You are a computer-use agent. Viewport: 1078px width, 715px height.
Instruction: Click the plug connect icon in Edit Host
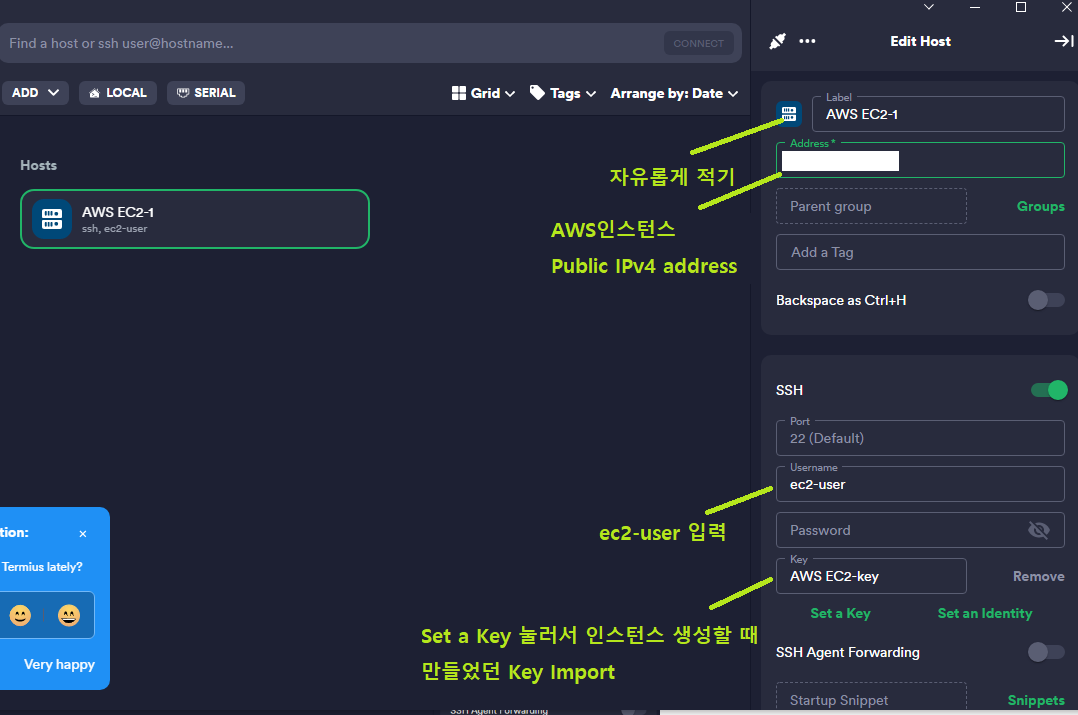tap(778, 41)
